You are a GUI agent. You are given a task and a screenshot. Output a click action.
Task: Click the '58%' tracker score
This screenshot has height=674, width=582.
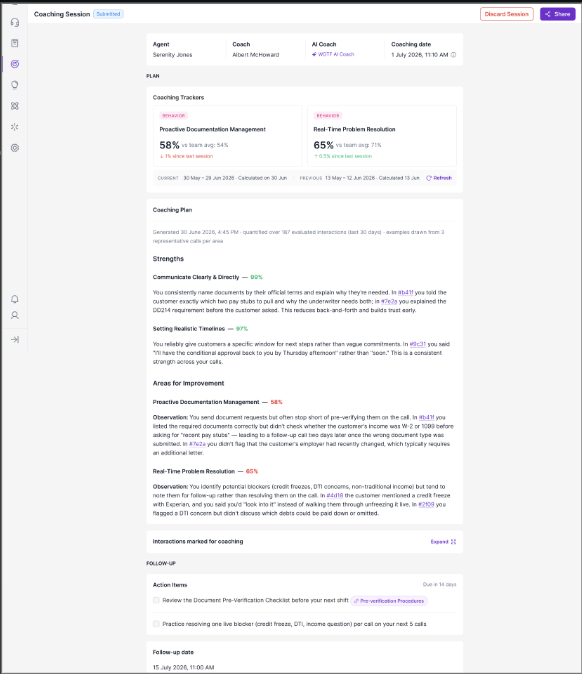(x=169, y=145)
